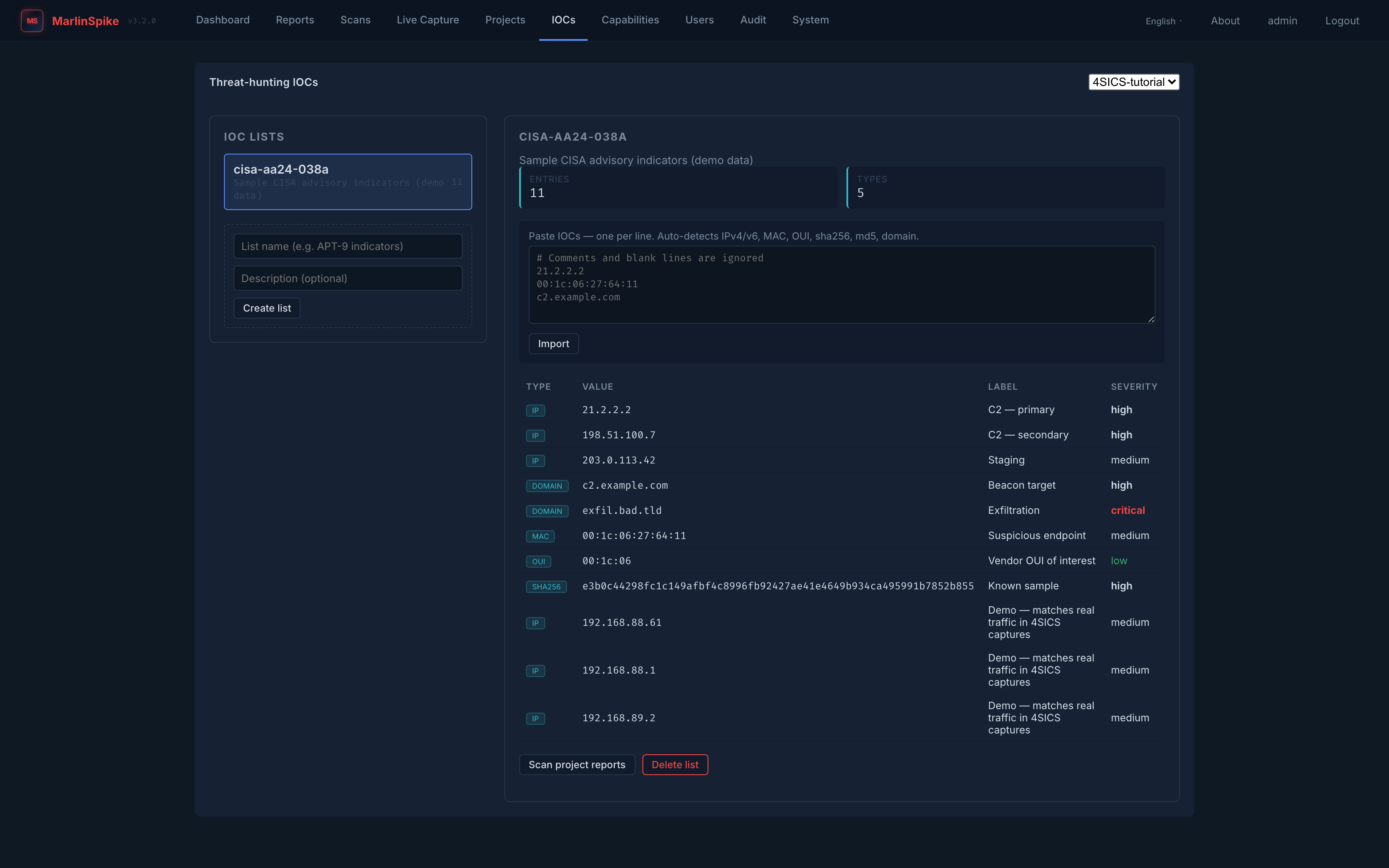Click the IP badge for 21.2.2.2
This screenshot has width=1389, height=868.
tap(536, 411)
